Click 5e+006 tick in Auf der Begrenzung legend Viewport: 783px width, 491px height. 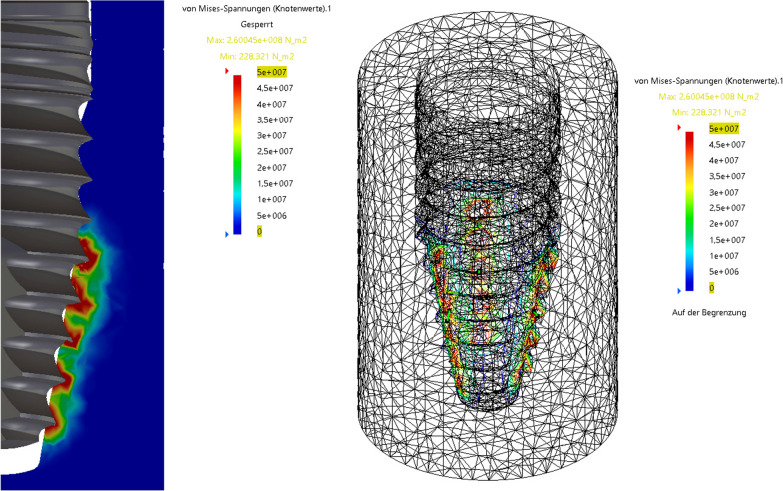(x=724, y=272)
